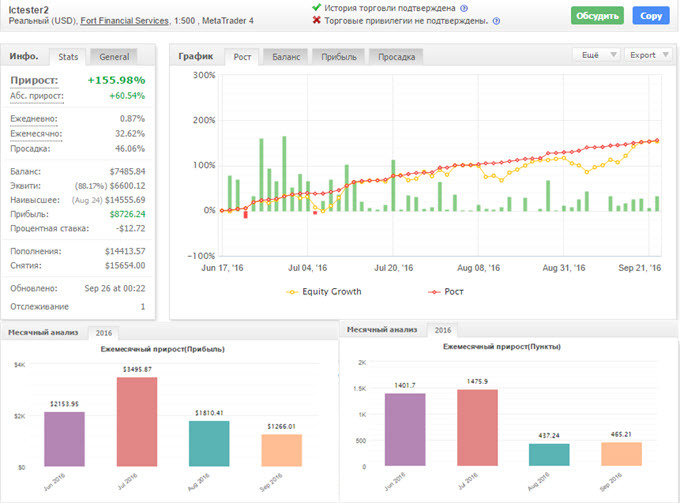Viewport: 680px width, 503px height.
Task: Select the Просадка chart tab
Action: pyautogui.click(x=396, y=57)
